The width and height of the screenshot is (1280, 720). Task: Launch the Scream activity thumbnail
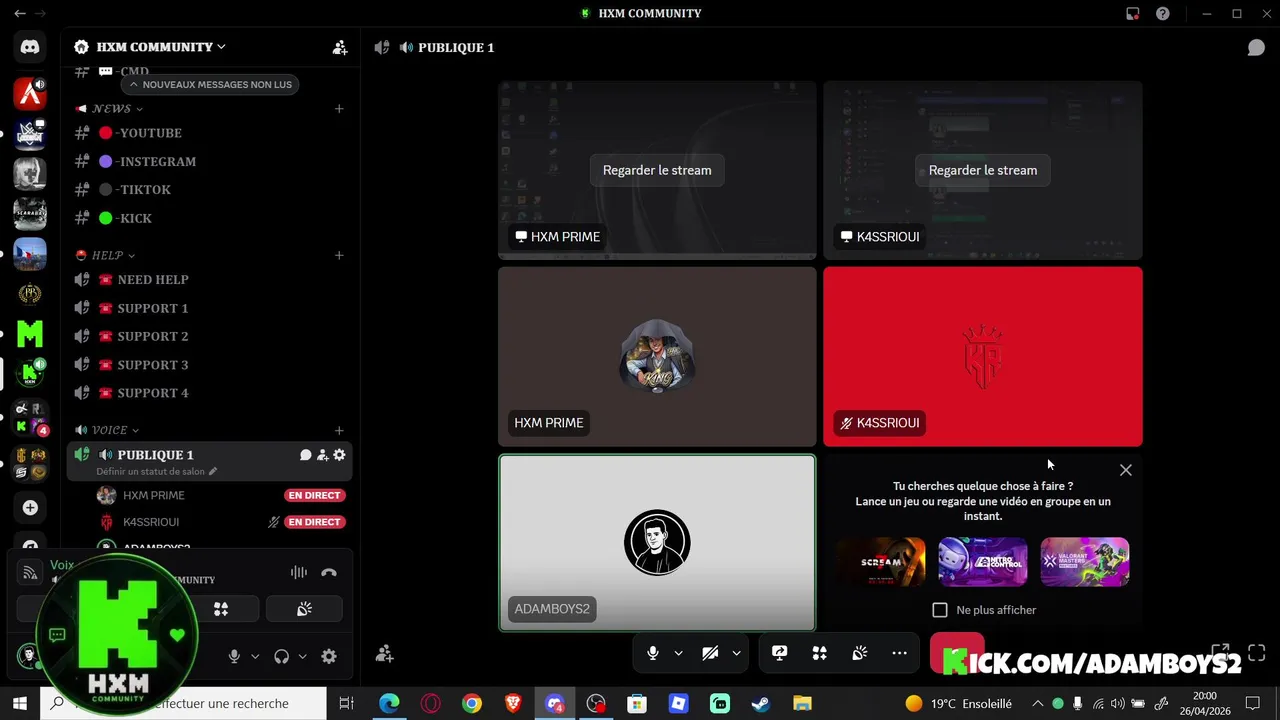[881, 562]
